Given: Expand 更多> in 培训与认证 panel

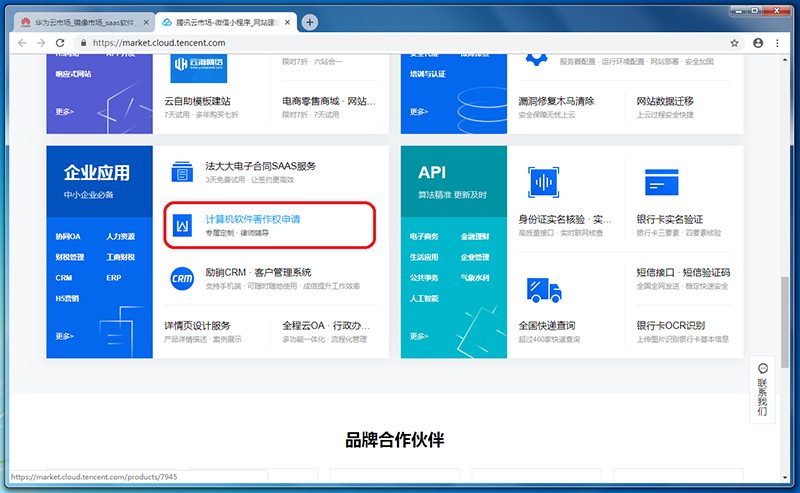Looking at the screenshot, I should (x=419, y=111).
